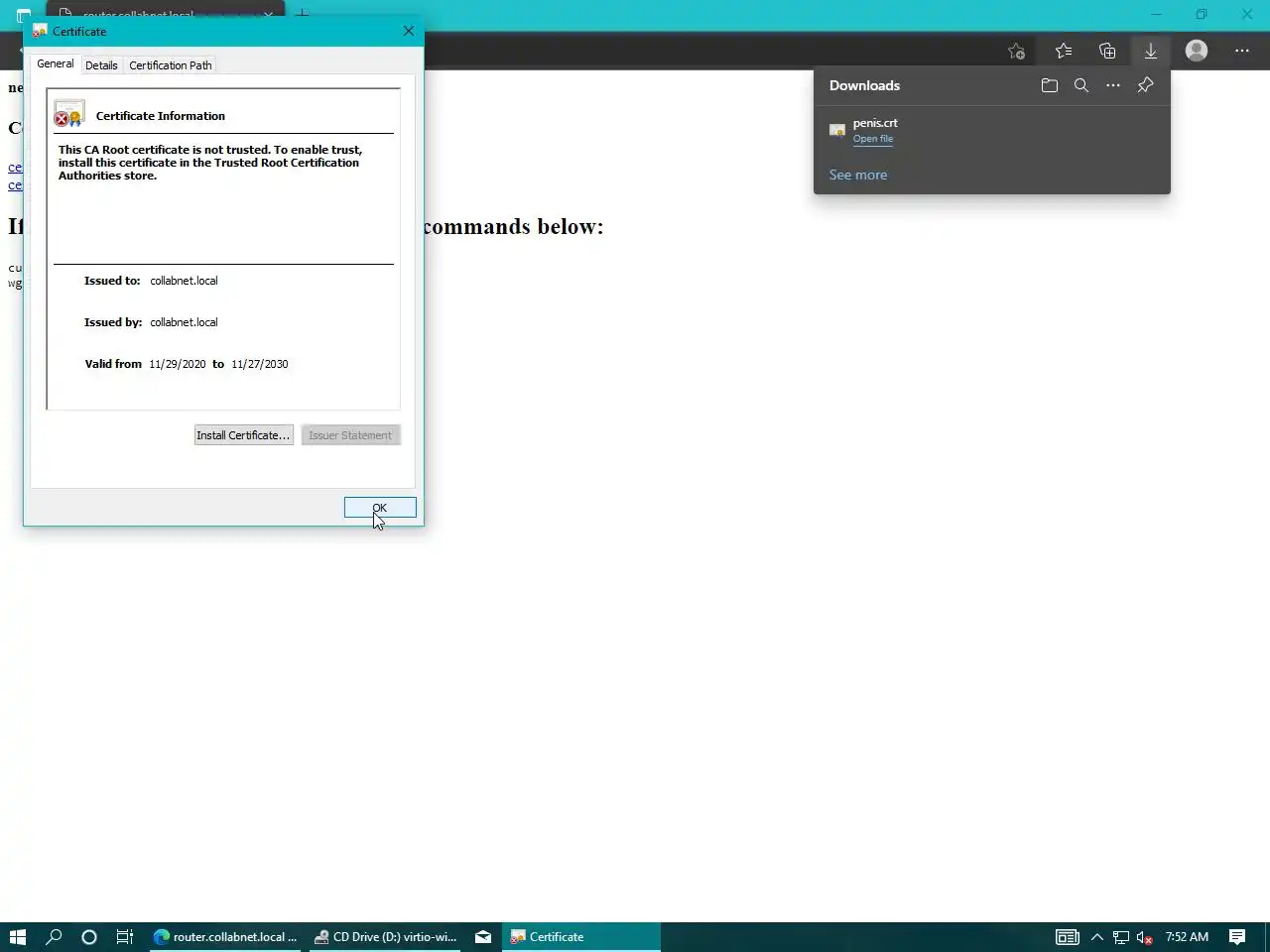
Task: Open more options in Downloads panel
Action: pyautogui.click(x=1113, y=85)
